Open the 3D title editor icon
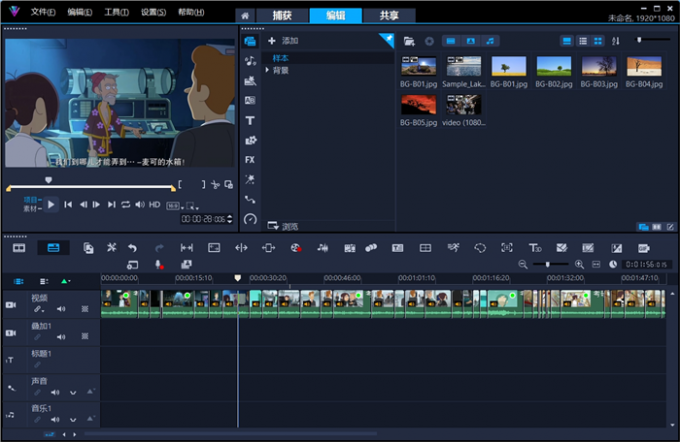The image size is (680, 442). pos(535,248)
